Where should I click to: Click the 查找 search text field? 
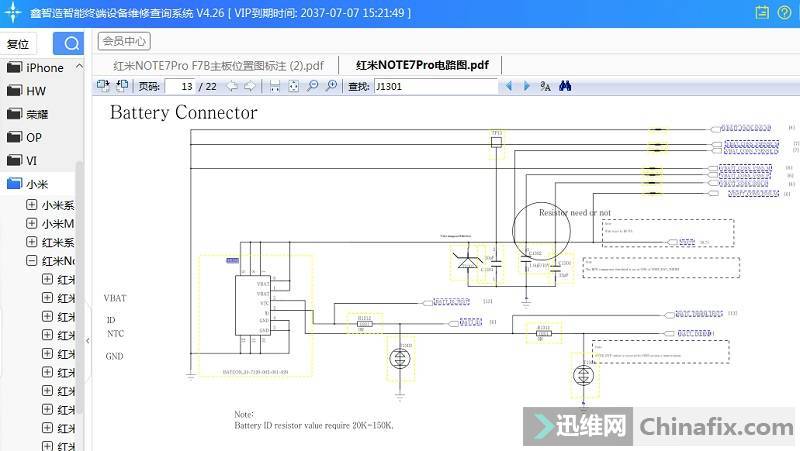click(x=434, y=87)
